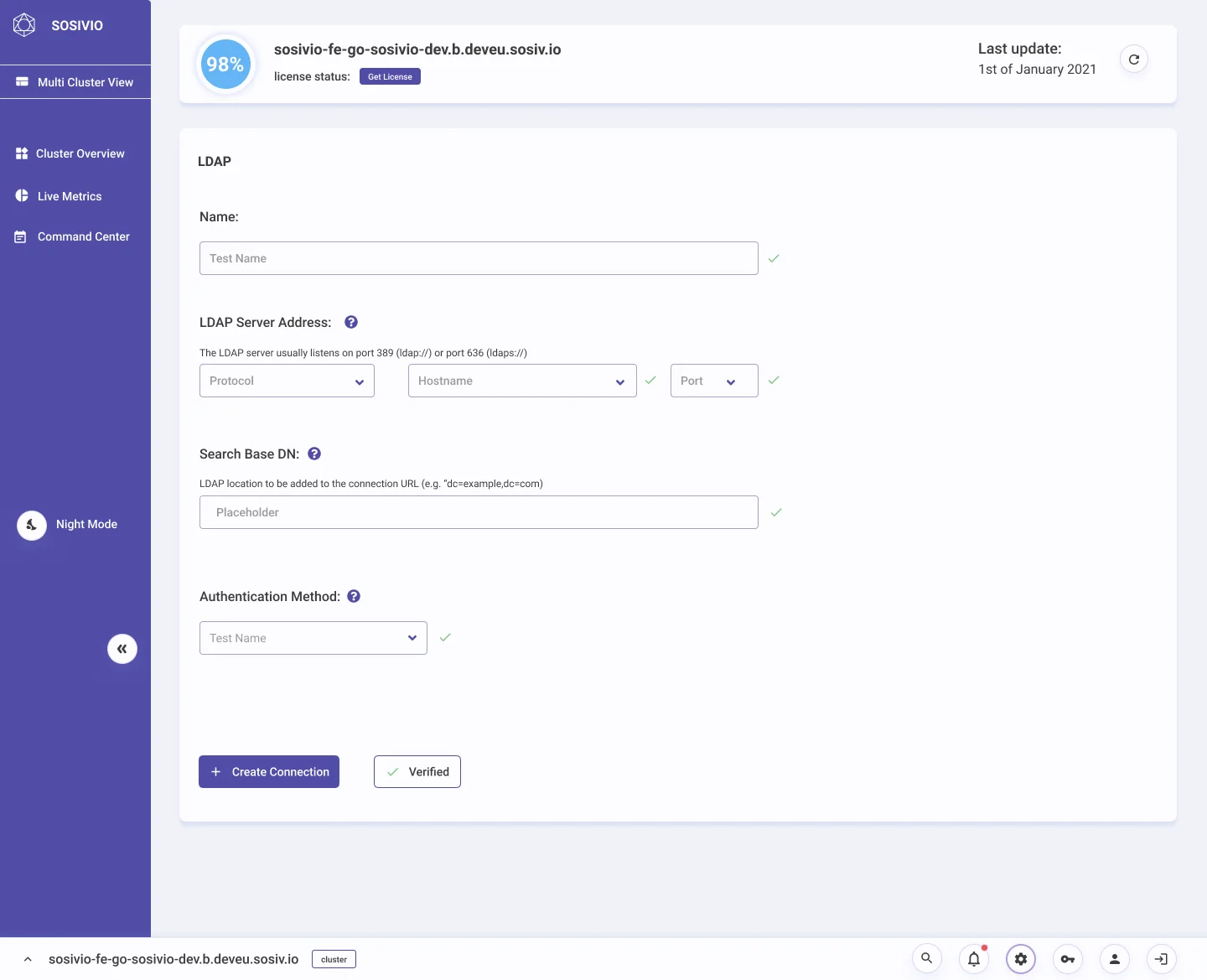The width and height of the screenshot is (1207, 980).
Task: Focus the Search Base DN input field
Action: pyautogui.click(x=479, y=512)
